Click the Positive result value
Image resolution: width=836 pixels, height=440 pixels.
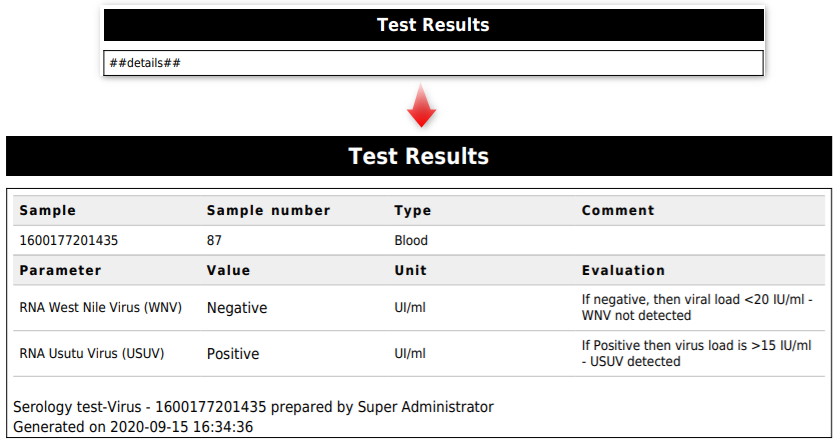click(233, 354)
